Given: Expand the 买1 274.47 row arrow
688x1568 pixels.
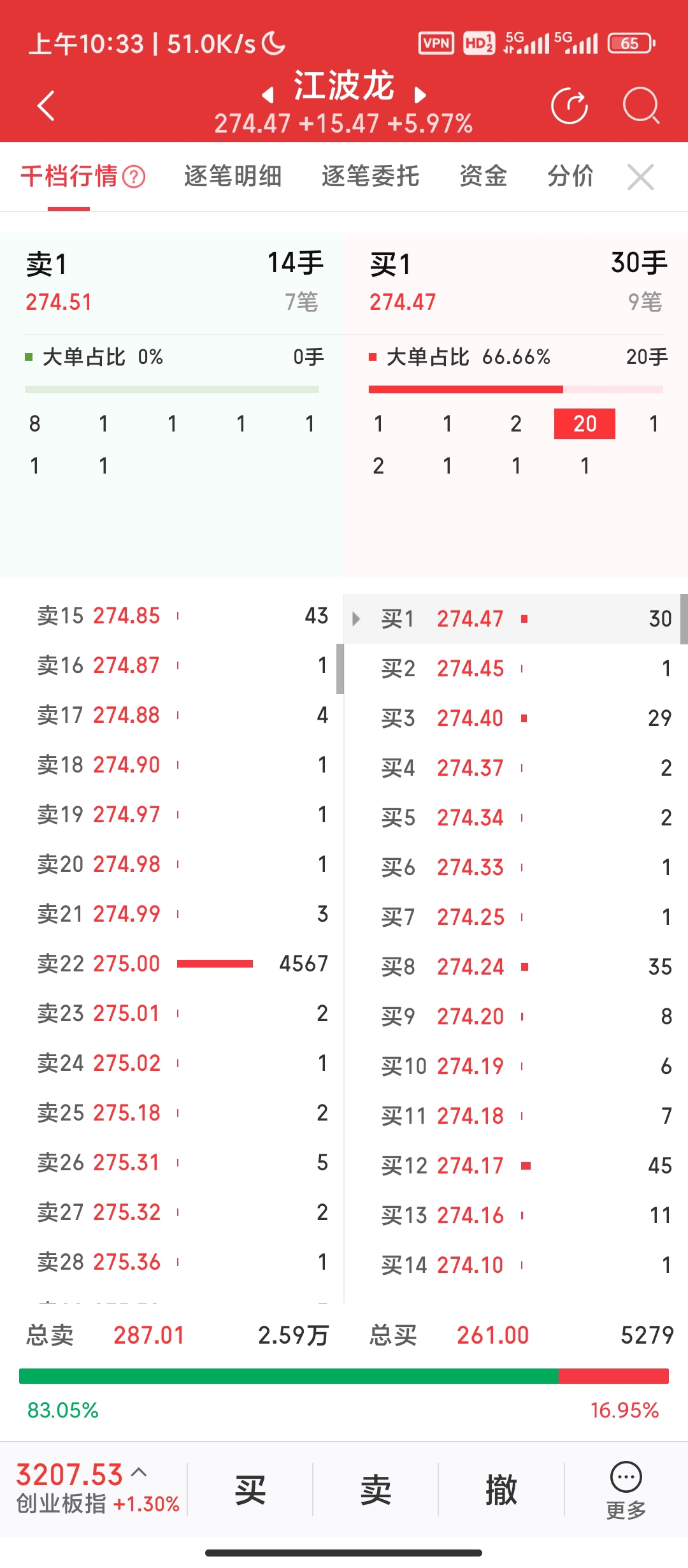Looking at the screenshot, I should (x=357, y=619).
